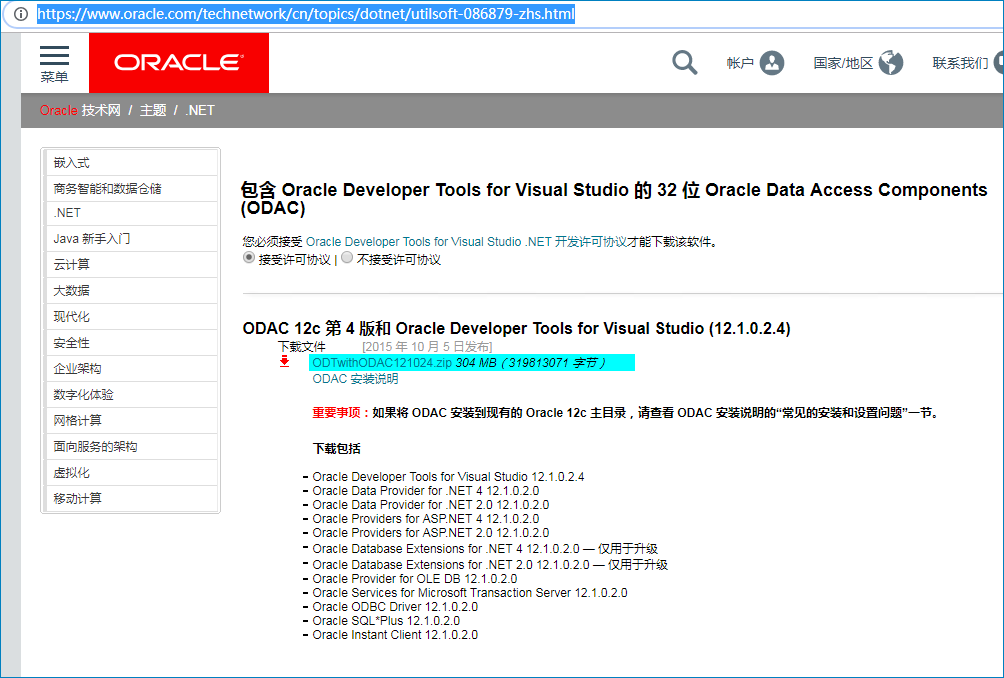Select the 不接受许可协议 radio button
This screenshot has width=1004, height=678.
(347, 257)
